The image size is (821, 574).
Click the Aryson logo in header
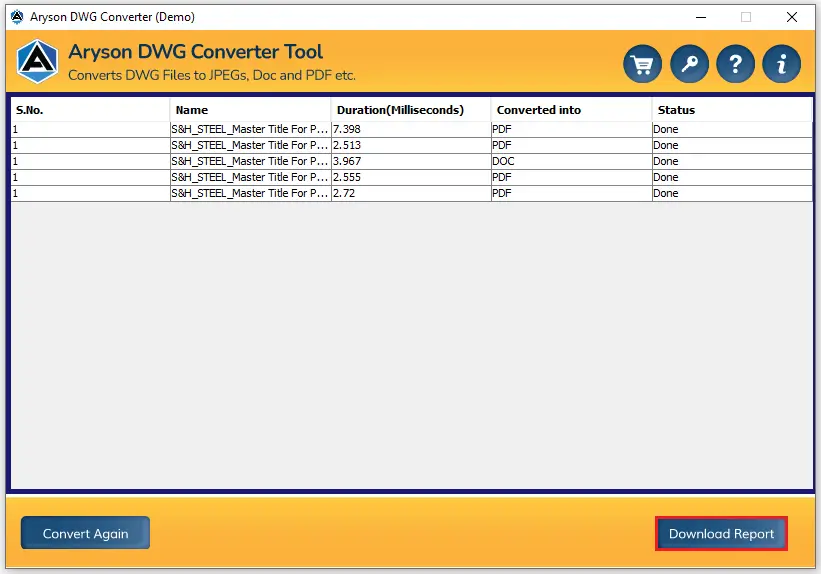[37, 62]
